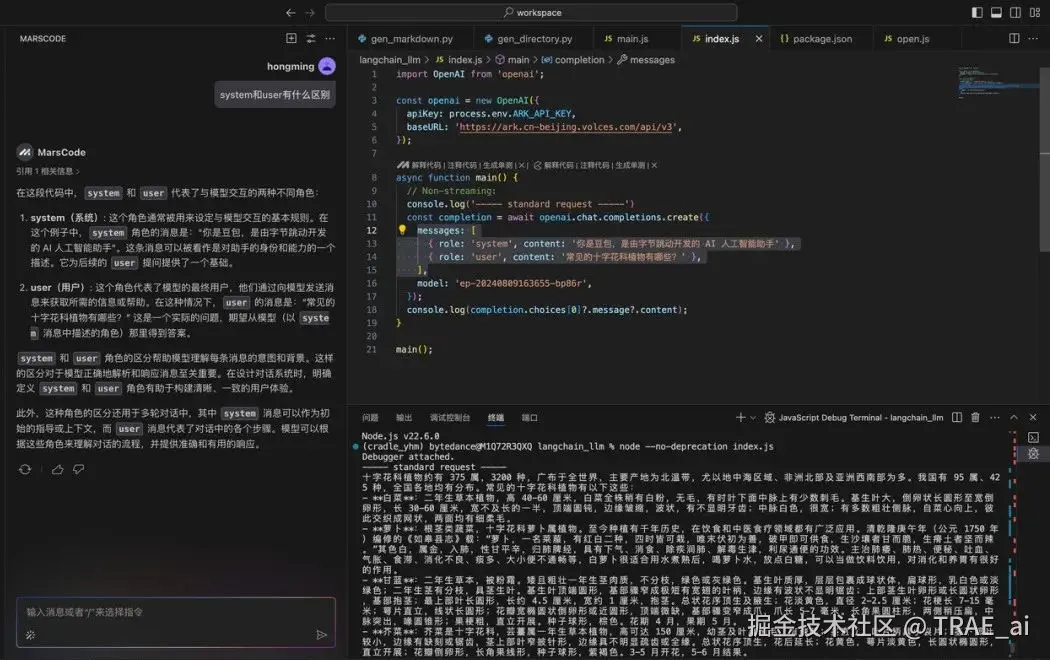Click completion breadcrumb item

(573, 60)
